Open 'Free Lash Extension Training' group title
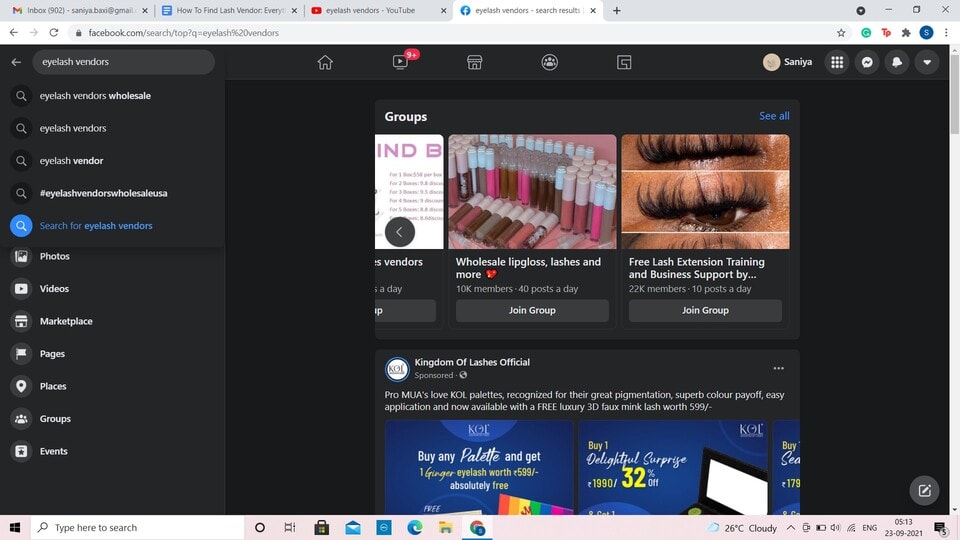 [697, 268]
